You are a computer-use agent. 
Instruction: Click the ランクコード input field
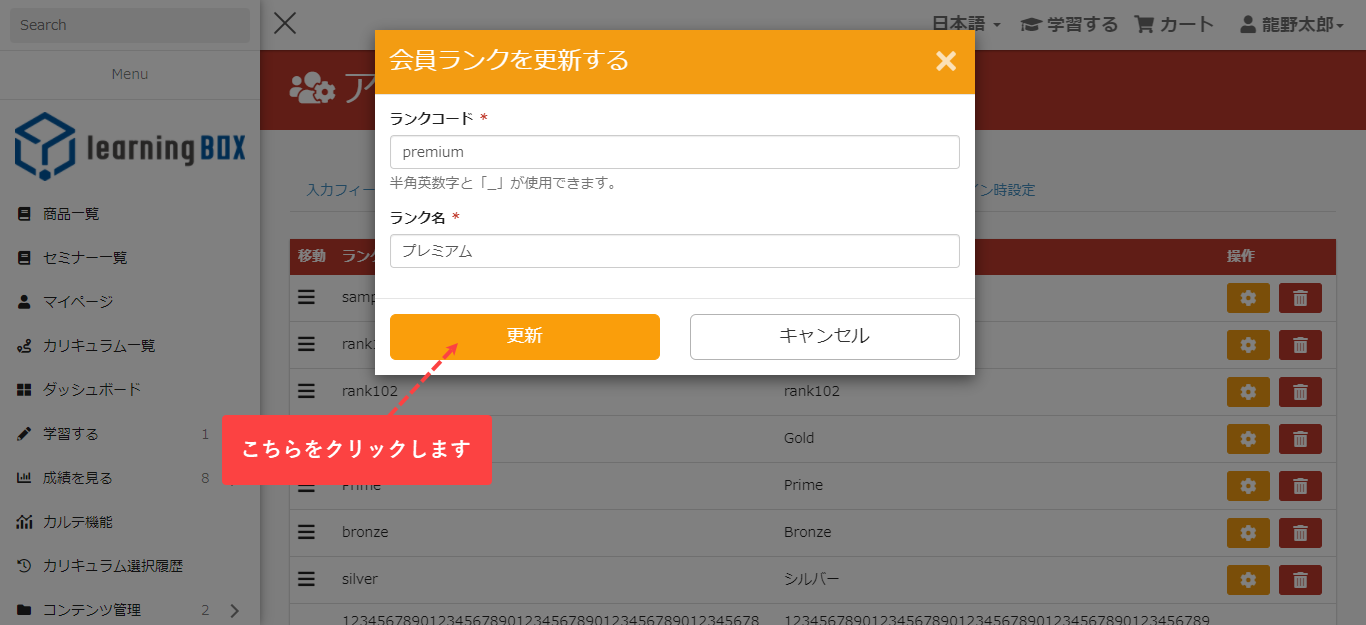(674, 152)
